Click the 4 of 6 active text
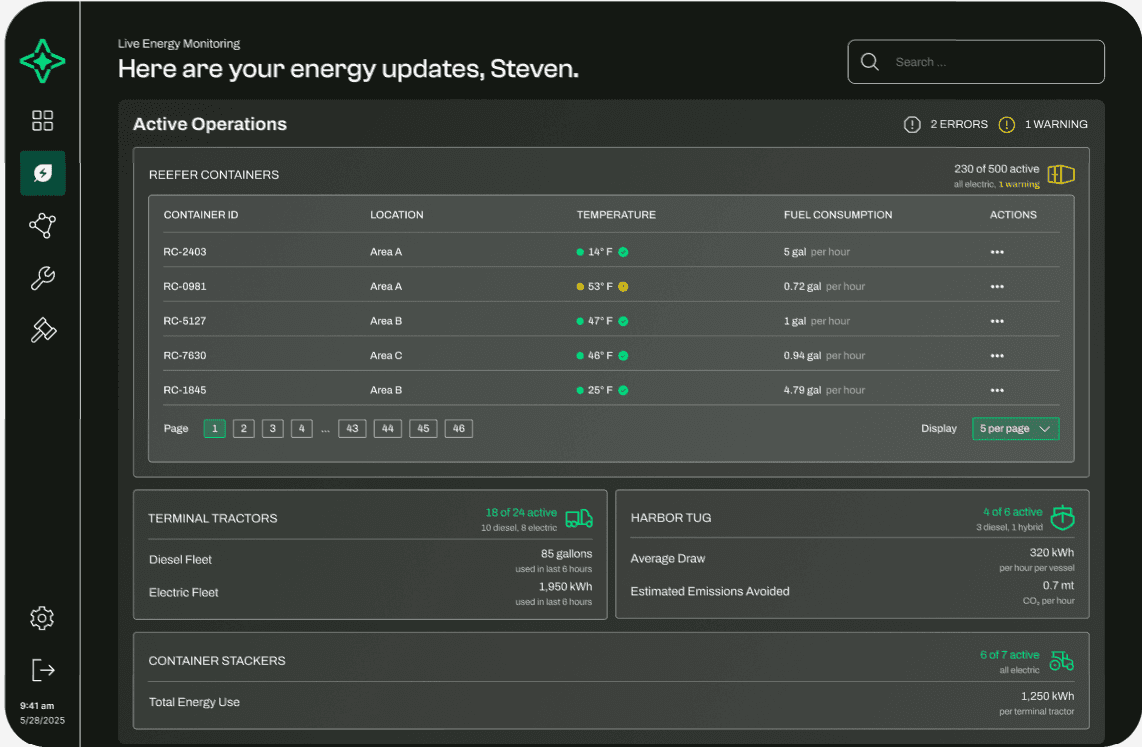1142x747 pixels. [1013, 512]
